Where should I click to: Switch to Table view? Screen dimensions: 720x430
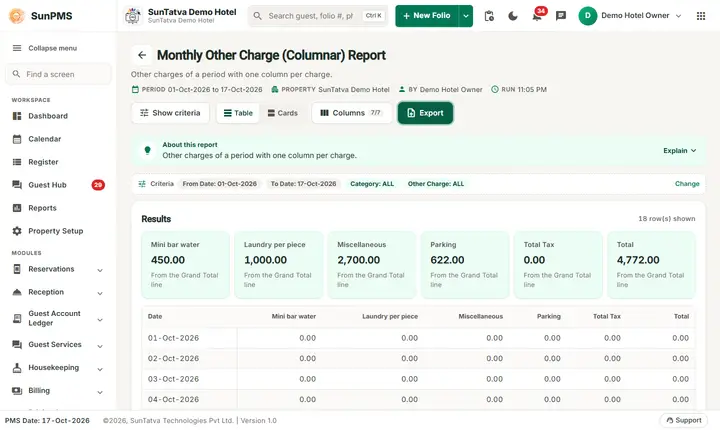[238, 113]
